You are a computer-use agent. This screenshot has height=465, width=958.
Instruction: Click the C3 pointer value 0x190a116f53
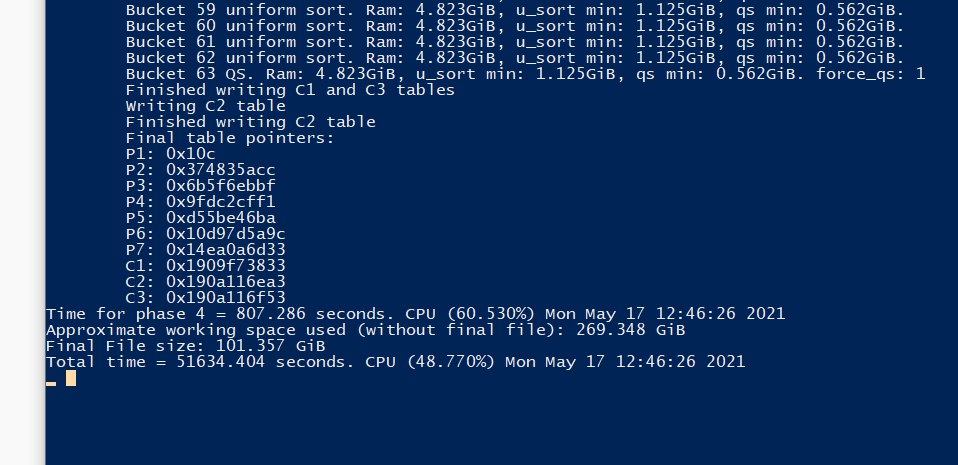[226, 297]
